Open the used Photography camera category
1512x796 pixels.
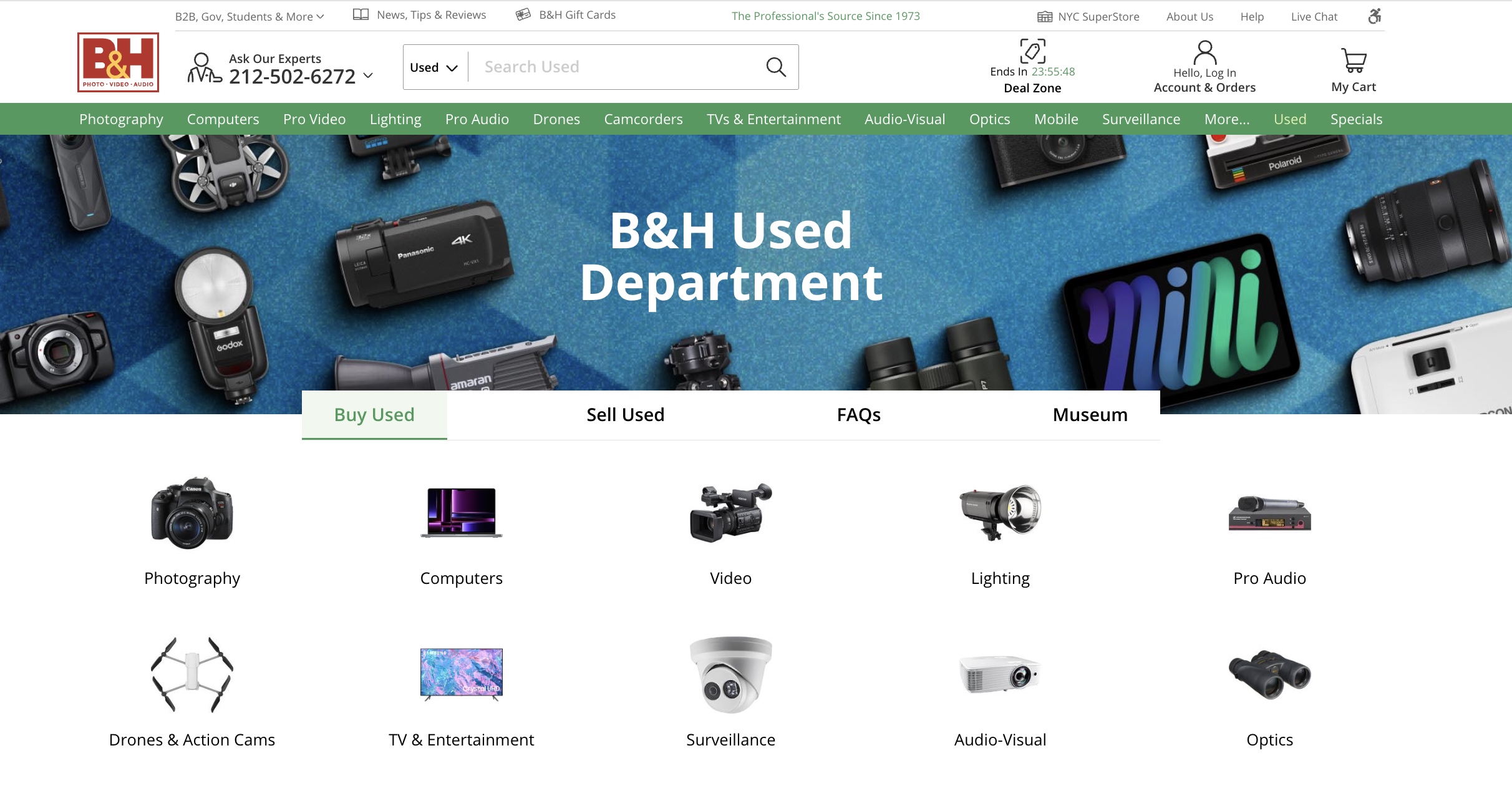click(192, 513)
